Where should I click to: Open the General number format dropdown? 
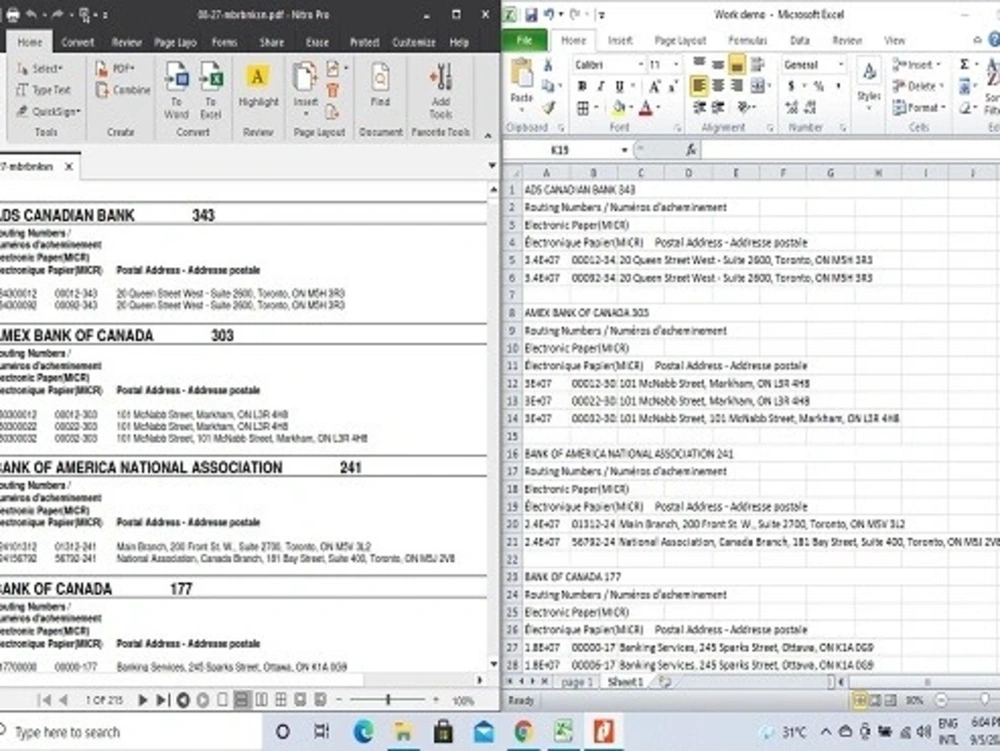tap(842, 64)
